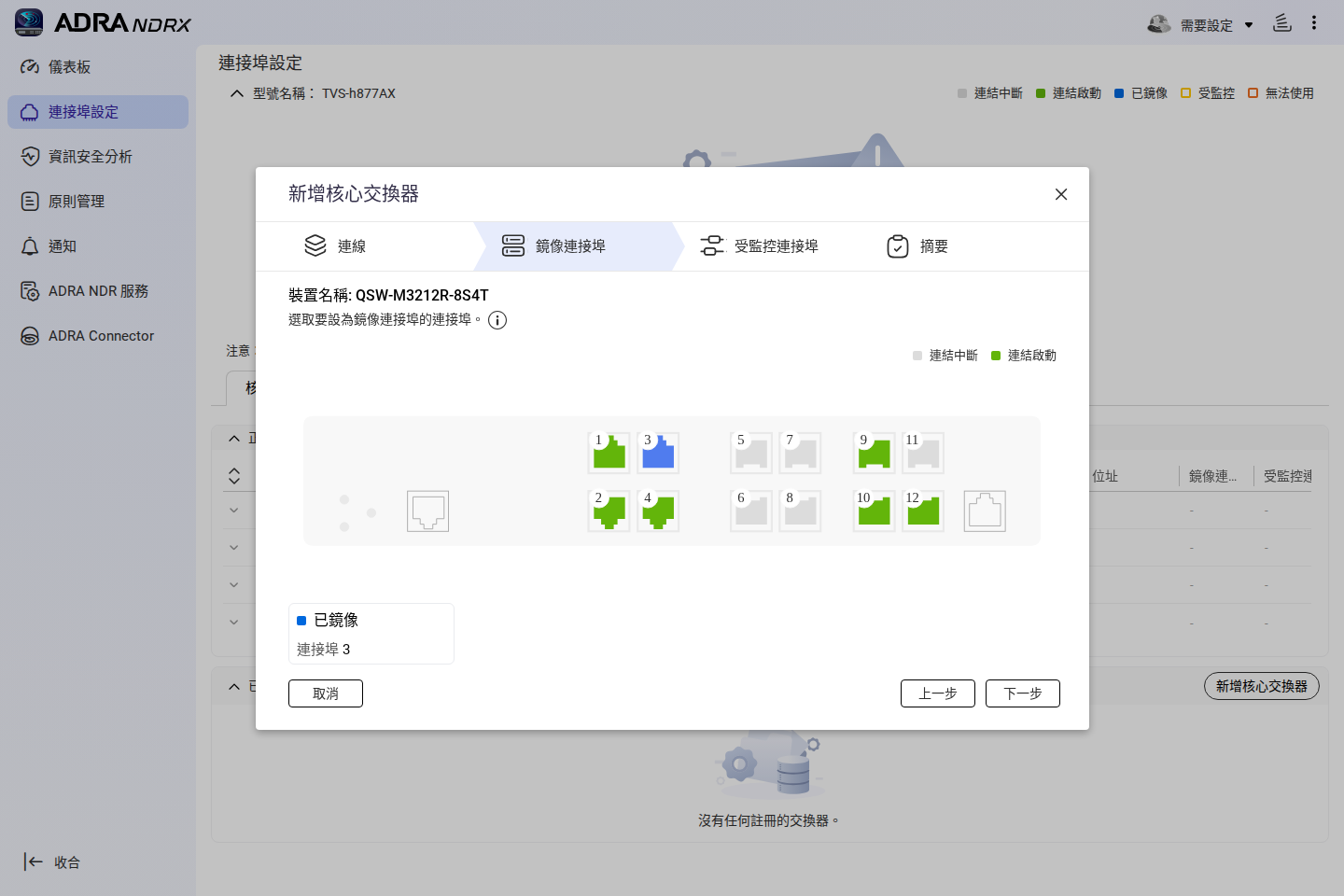Viewport: 1344px width, 896px height.
Task: Open 資訊安全分析 in the sidebar
Action: click(98, 157)
